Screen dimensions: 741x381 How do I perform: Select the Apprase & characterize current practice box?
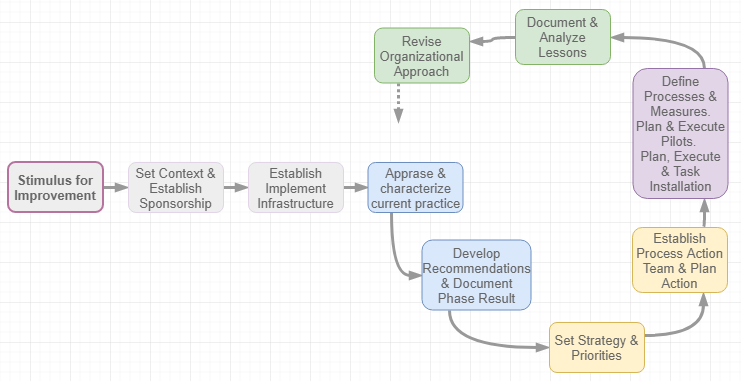pos(415,188)
